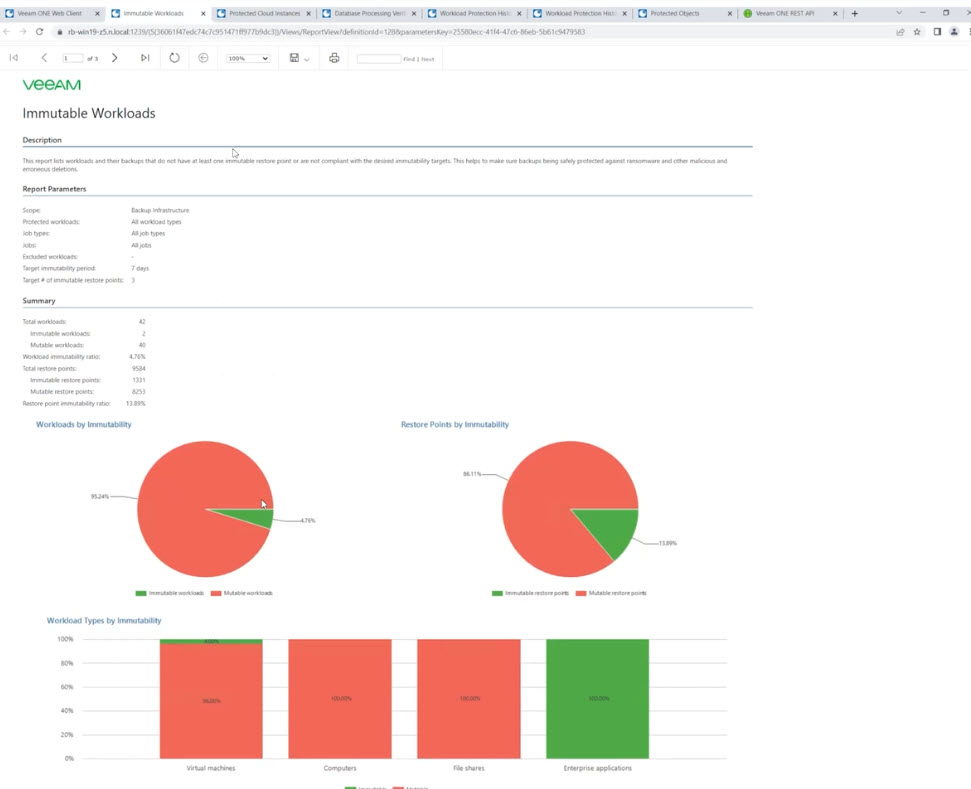971x789 pixels.
Task: Print the report using printer icon
Action: (334, 58)
